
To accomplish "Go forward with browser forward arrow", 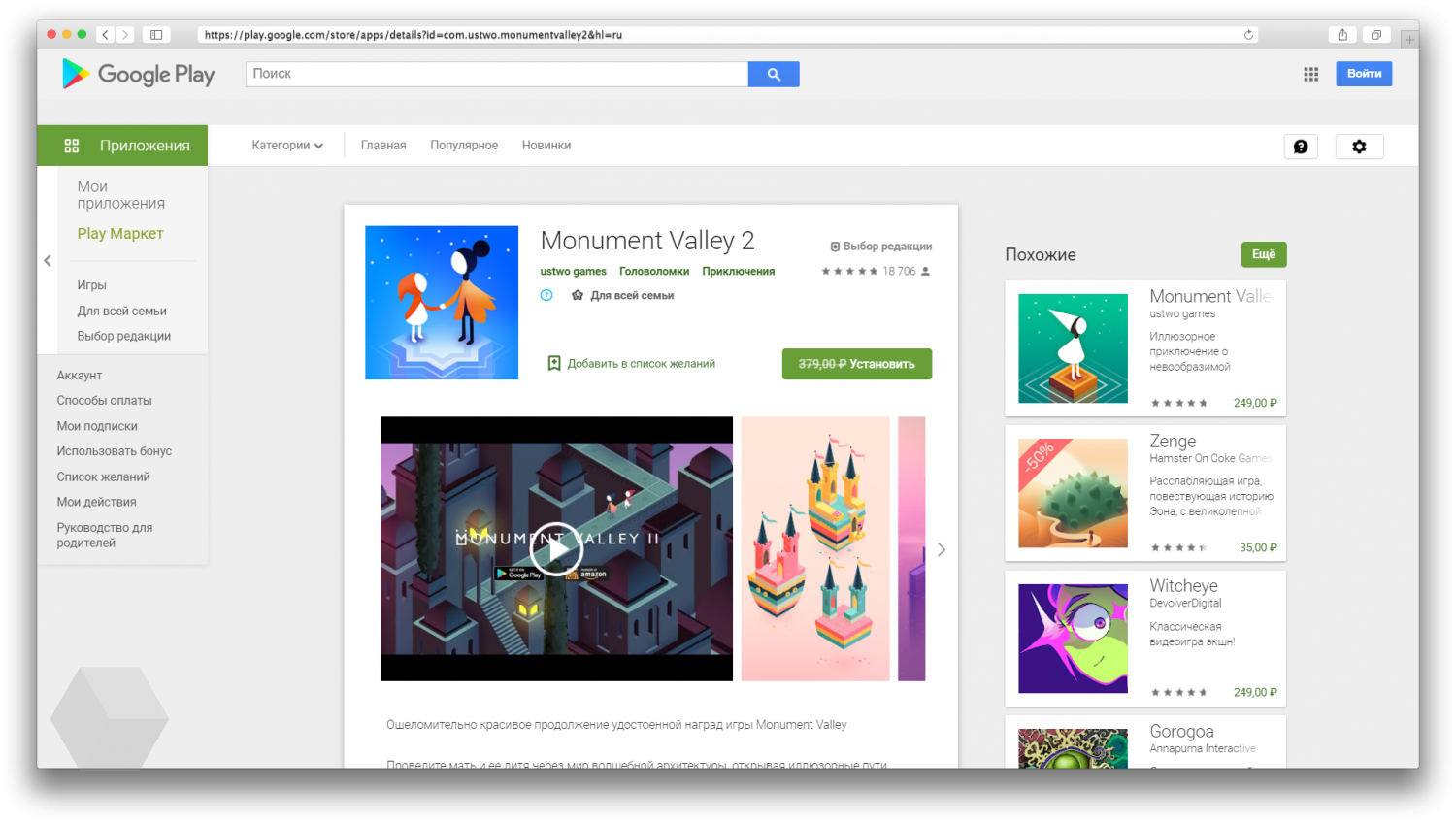I will 125,35.
